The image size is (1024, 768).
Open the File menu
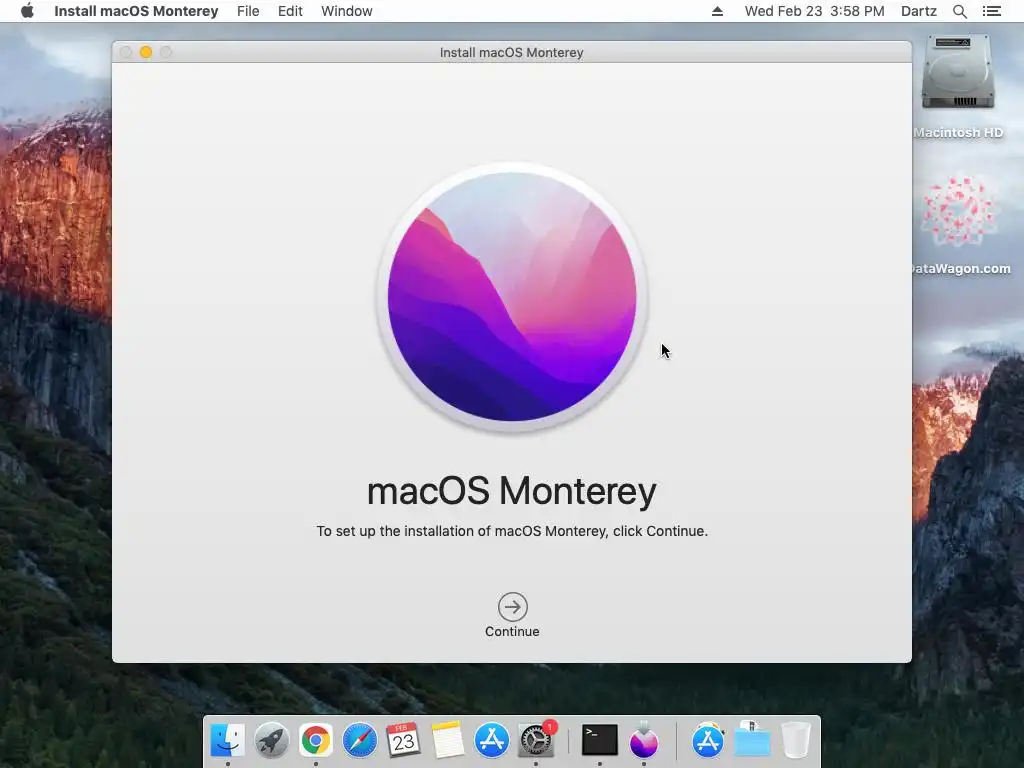(248, 11)
